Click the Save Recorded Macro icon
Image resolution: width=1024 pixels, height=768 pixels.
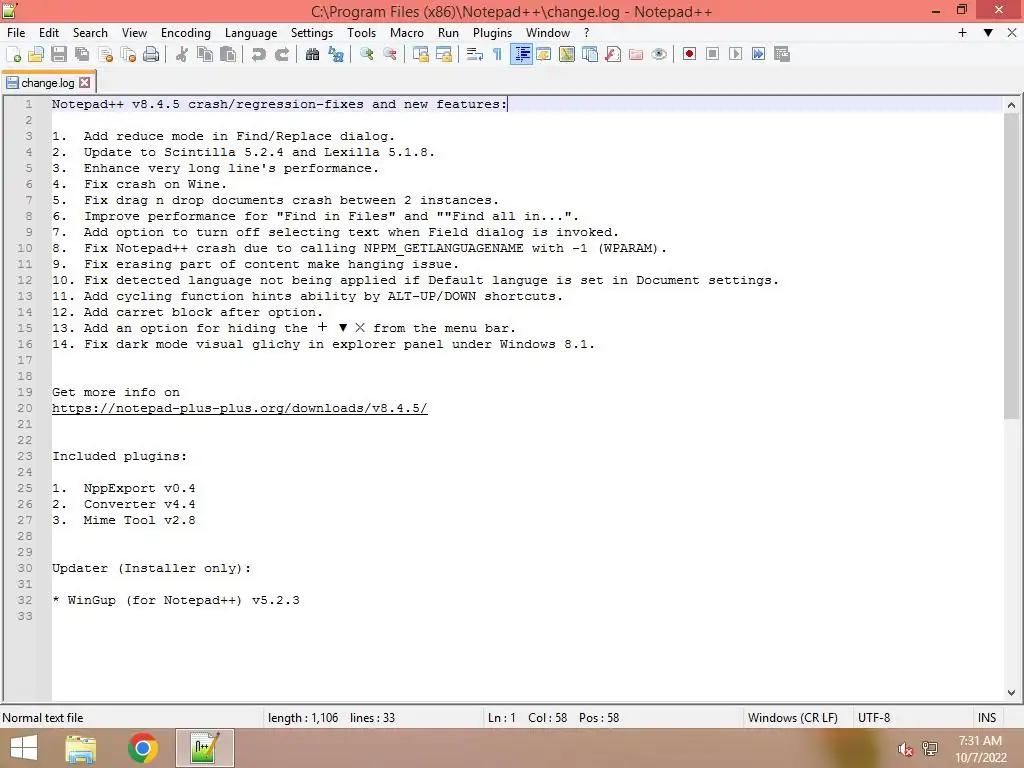tap(782, 54)
